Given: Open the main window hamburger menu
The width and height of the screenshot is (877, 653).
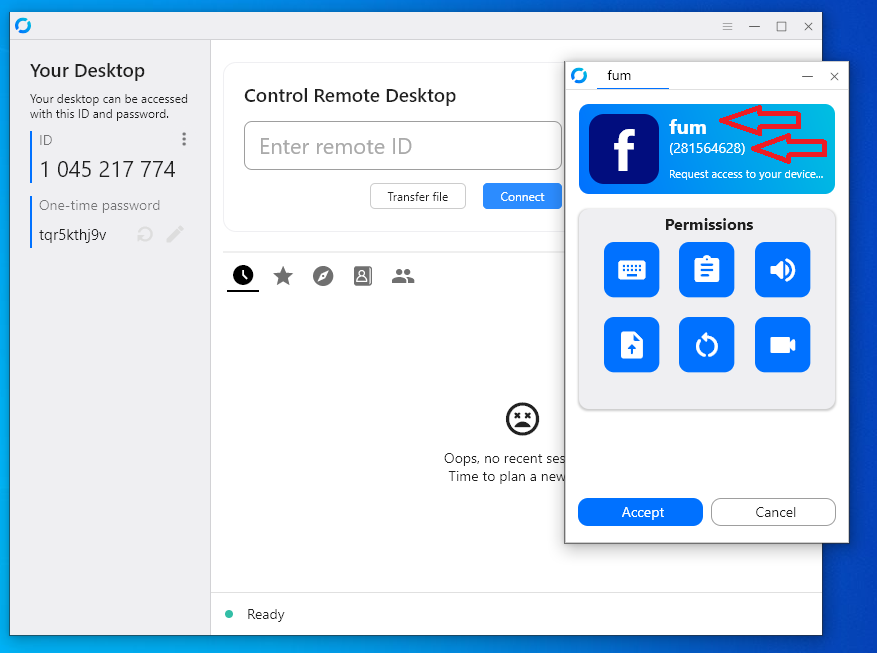Looking at the screenshot, I should [x=727, y=26].
